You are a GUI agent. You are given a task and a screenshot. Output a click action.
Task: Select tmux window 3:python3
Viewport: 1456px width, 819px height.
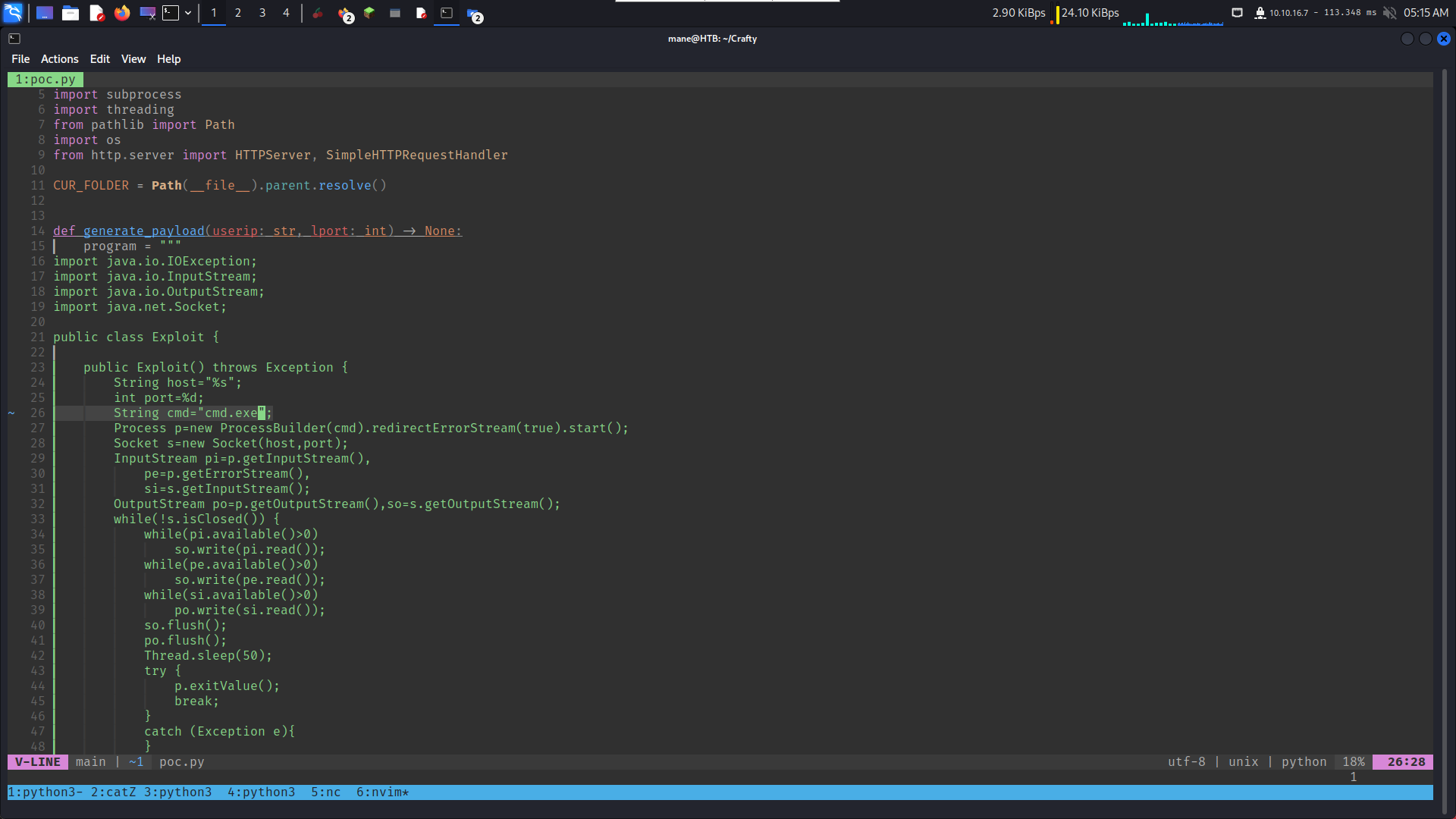click(178, 792)
